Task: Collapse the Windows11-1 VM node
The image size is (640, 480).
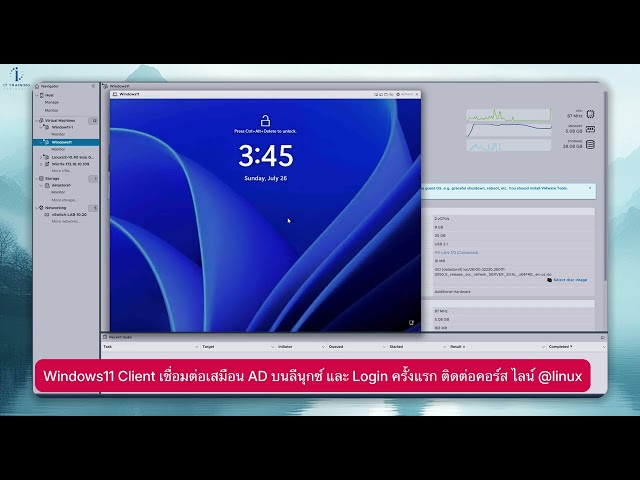Action: click(x=41, y=127)
